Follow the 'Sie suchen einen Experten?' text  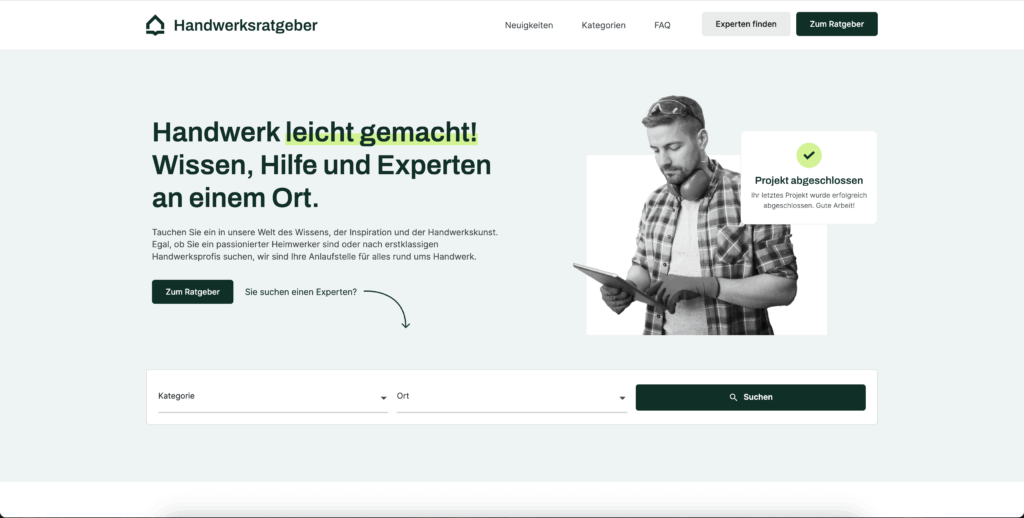(x=300, y=292)
